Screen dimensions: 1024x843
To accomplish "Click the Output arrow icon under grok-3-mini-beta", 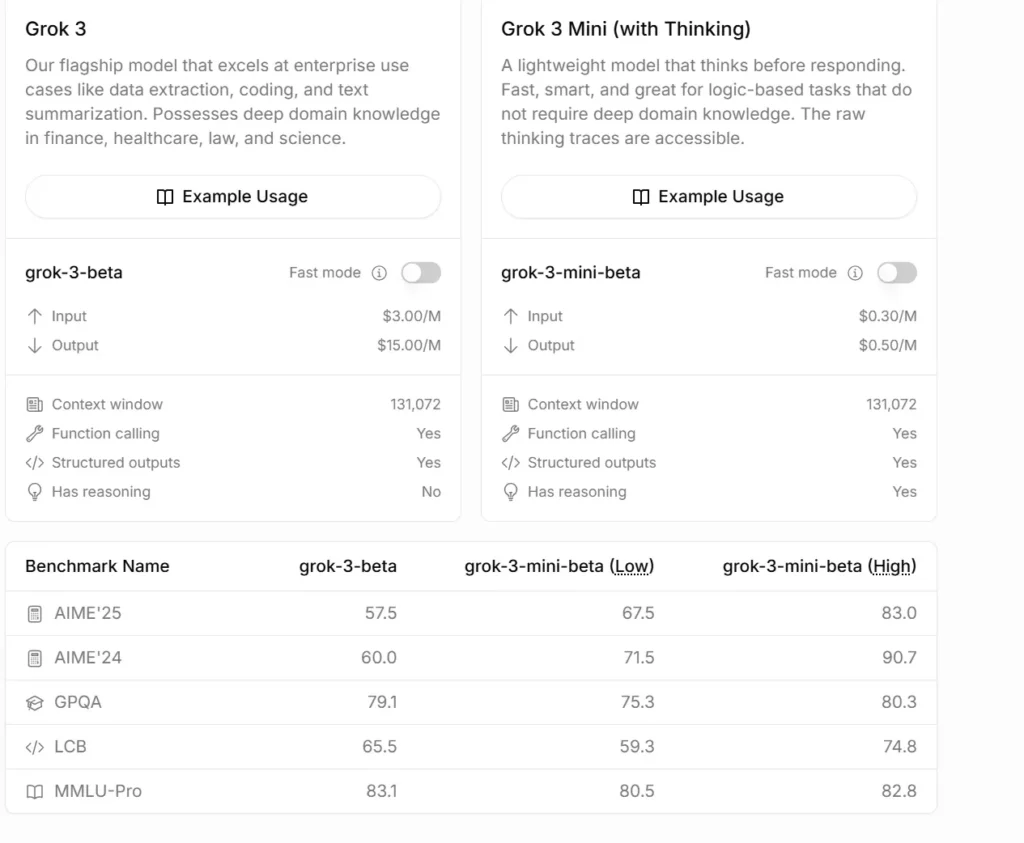I will click(510, 345).
